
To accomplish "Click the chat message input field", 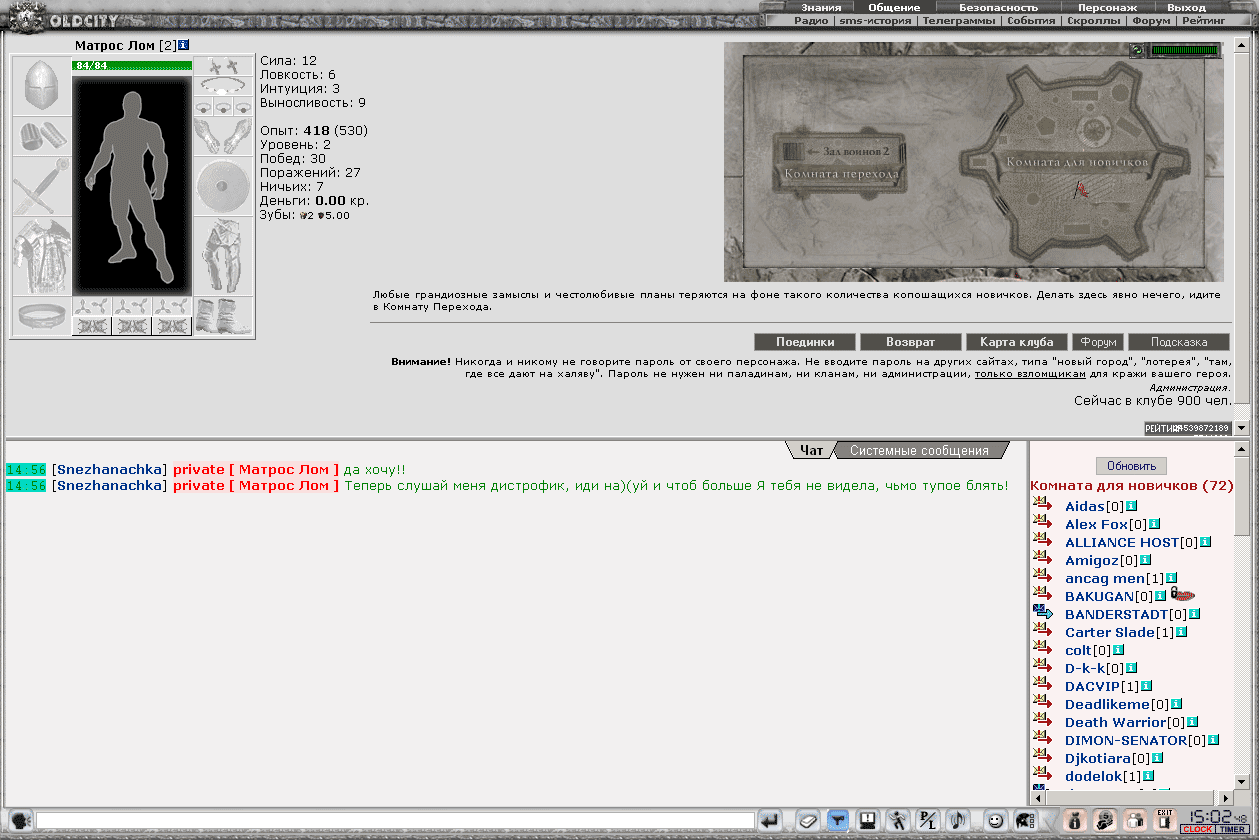I will (395, 821).
